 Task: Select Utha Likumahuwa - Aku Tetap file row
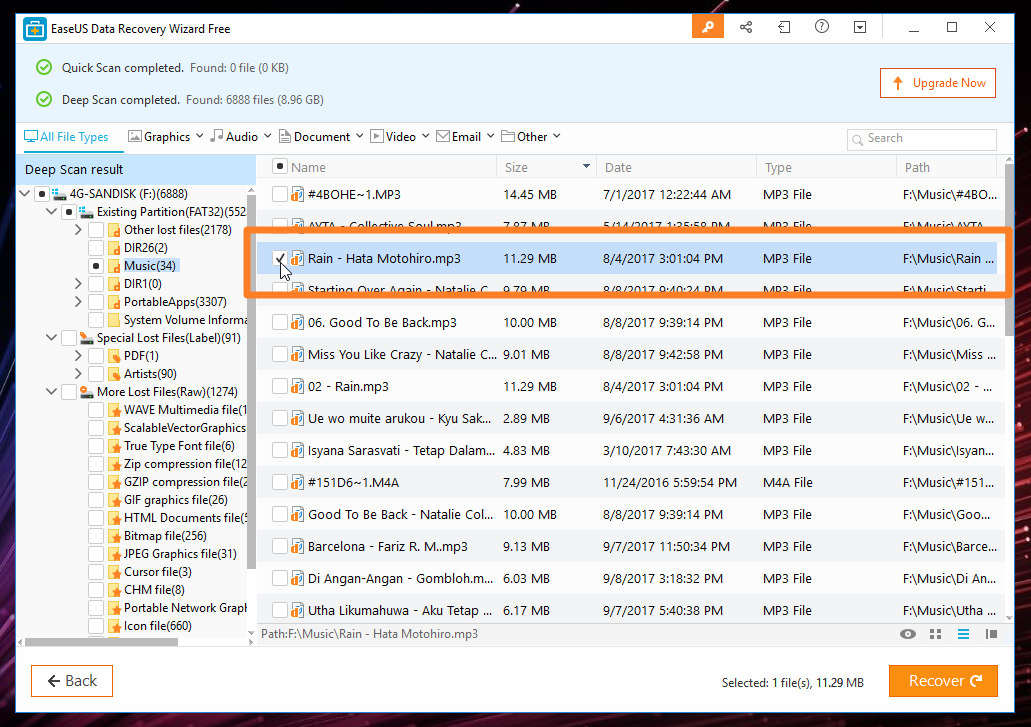coord(630,610)
